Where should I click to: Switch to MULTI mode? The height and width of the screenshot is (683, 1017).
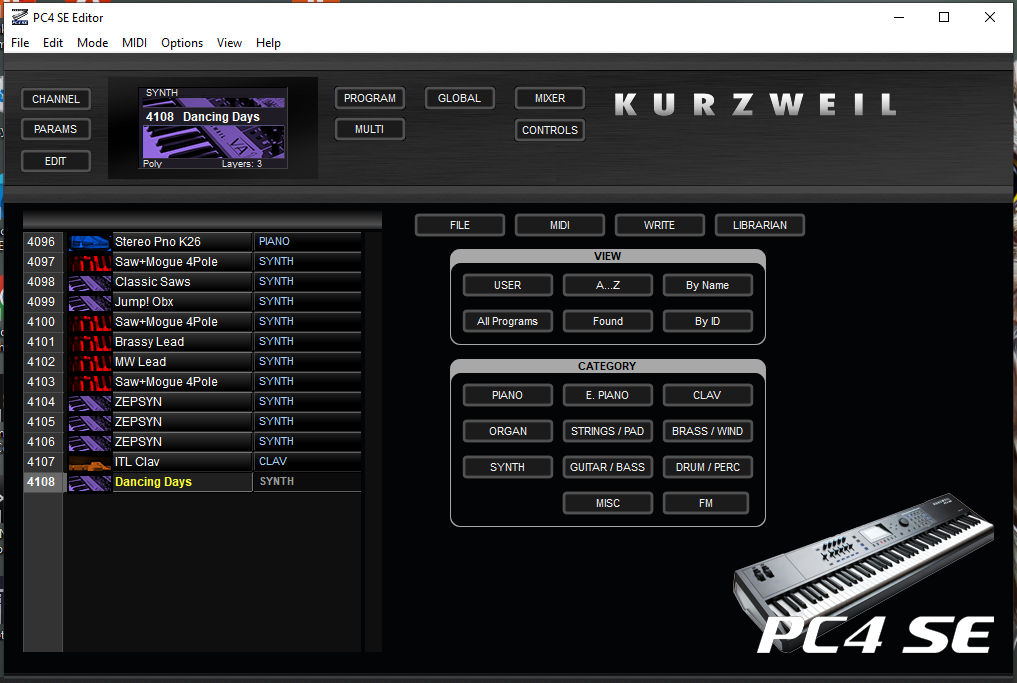(x=370, y=129)
